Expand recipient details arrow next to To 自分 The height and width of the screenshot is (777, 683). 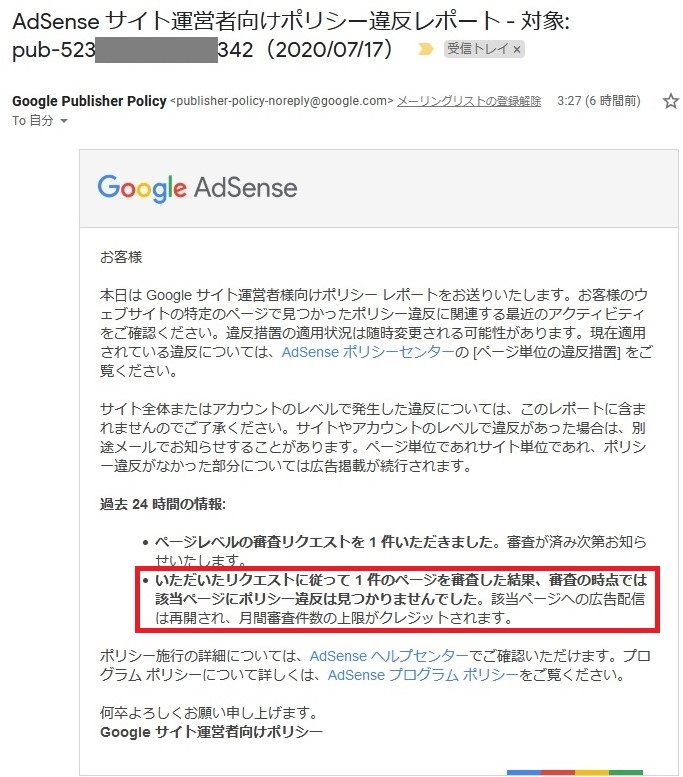pos(63,120)
